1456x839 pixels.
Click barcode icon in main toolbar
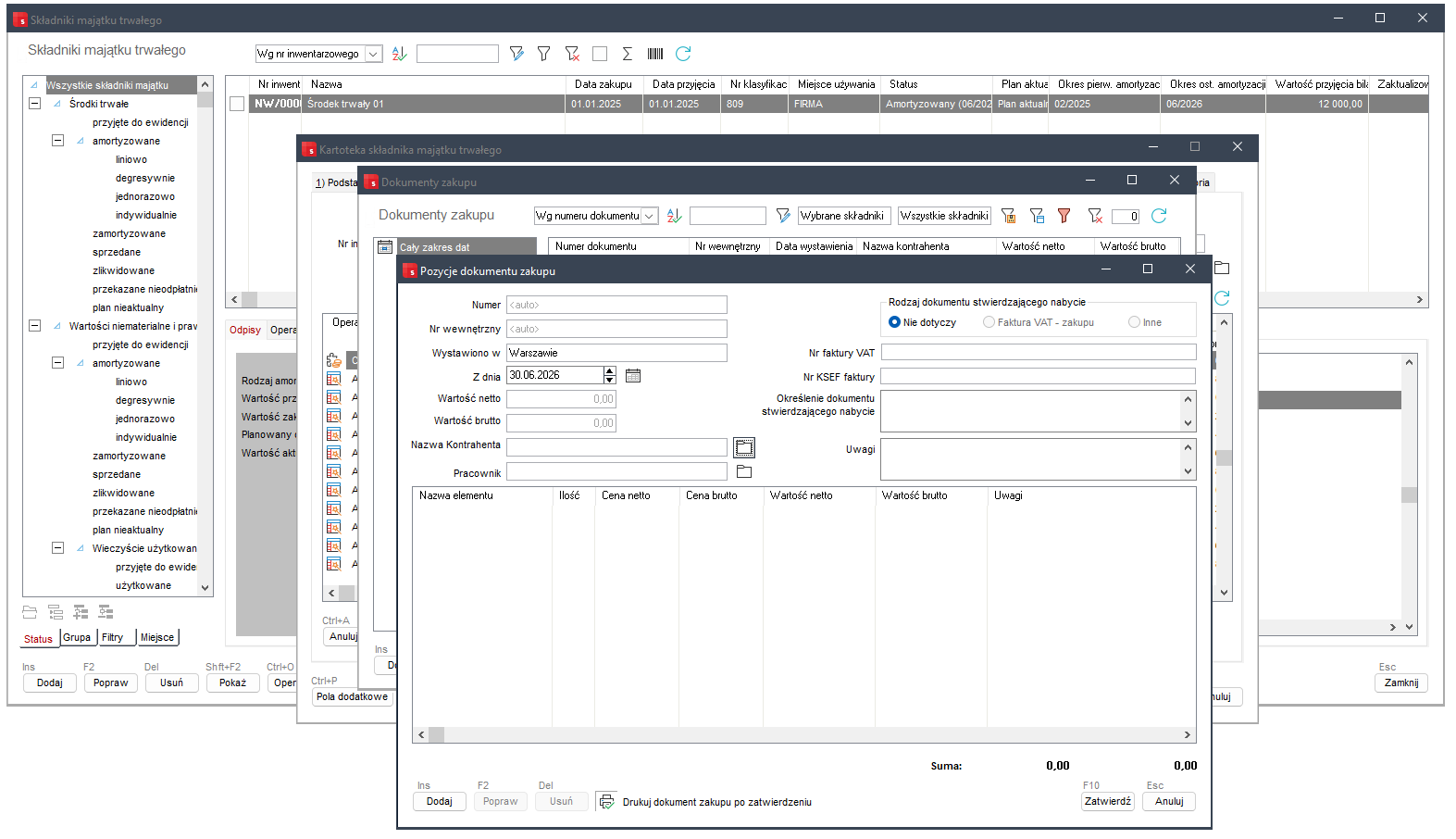(655, 55)
